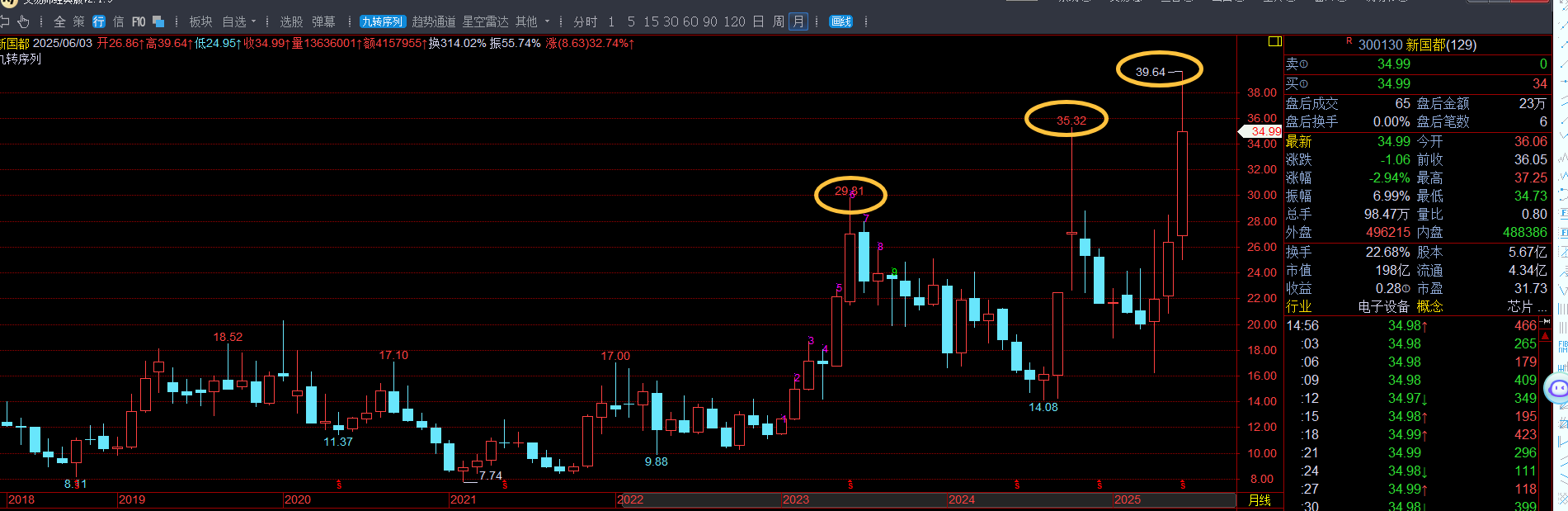Switch to the 周 weekly chart
This screenshot has width=1568, height=511.
pyautogui.click(x=778, y=21)
